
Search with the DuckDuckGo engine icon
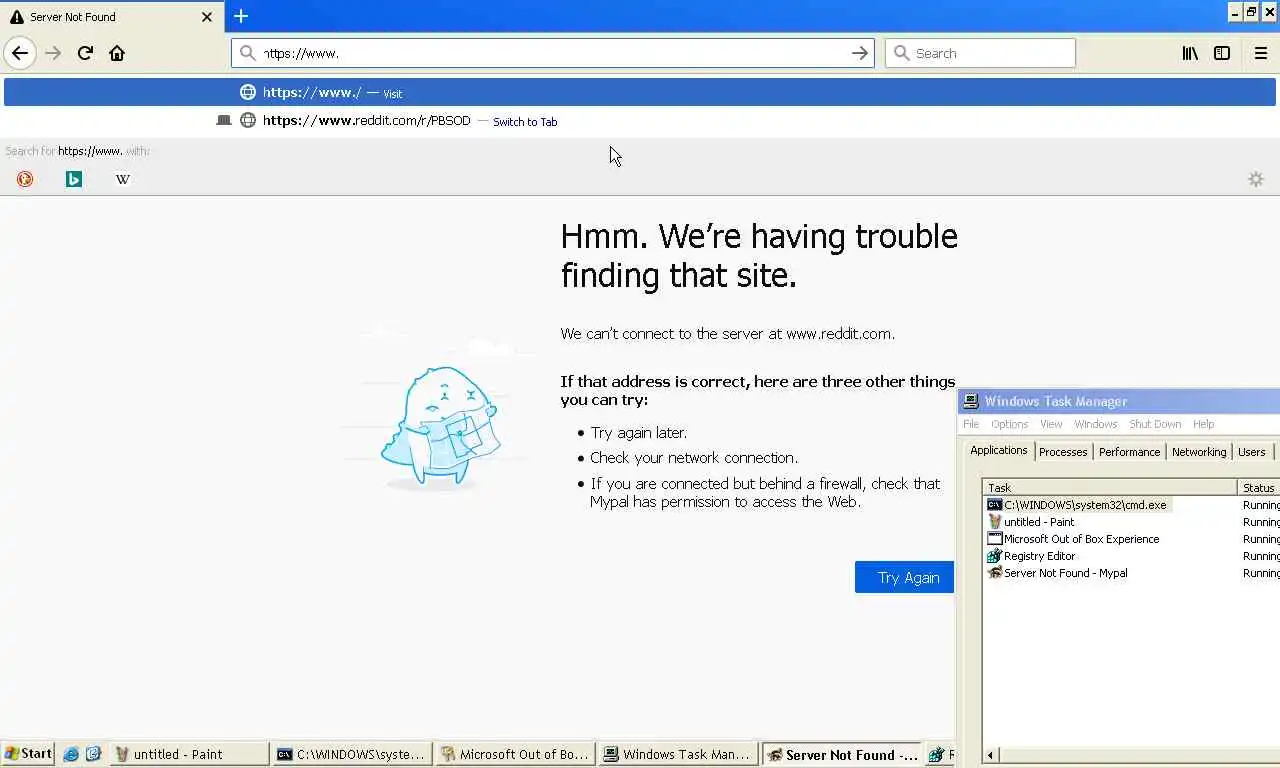click(25, 179)
